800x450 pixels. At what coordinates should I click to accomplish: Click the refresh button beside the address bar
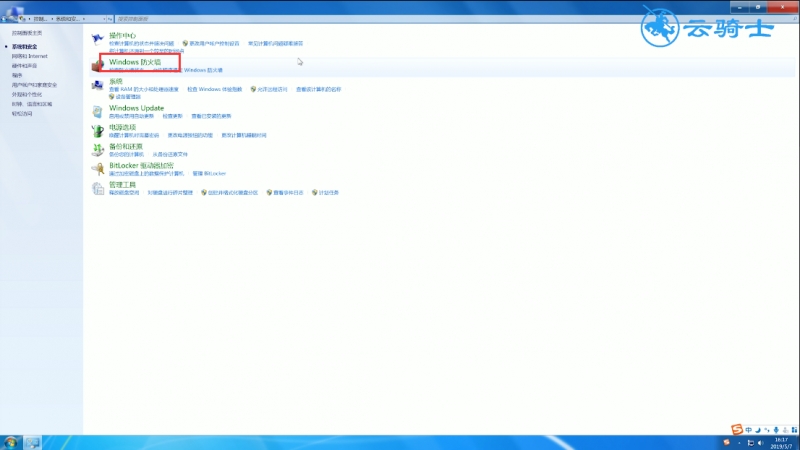[110, 19]
